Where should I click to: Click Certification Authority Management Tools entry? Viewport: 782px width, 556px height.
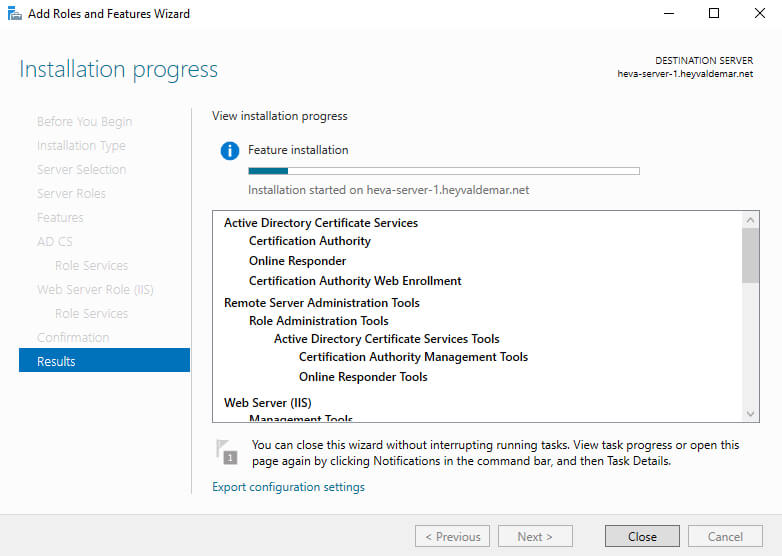[x=413, y=357]
